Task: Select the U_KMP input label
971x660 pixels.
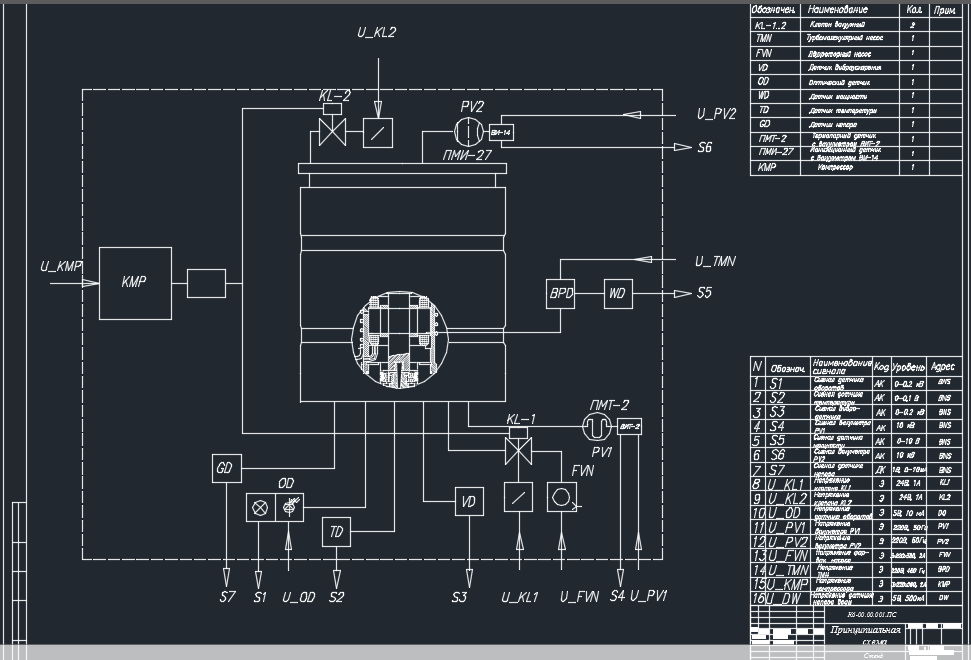Action: coord(61,265)
